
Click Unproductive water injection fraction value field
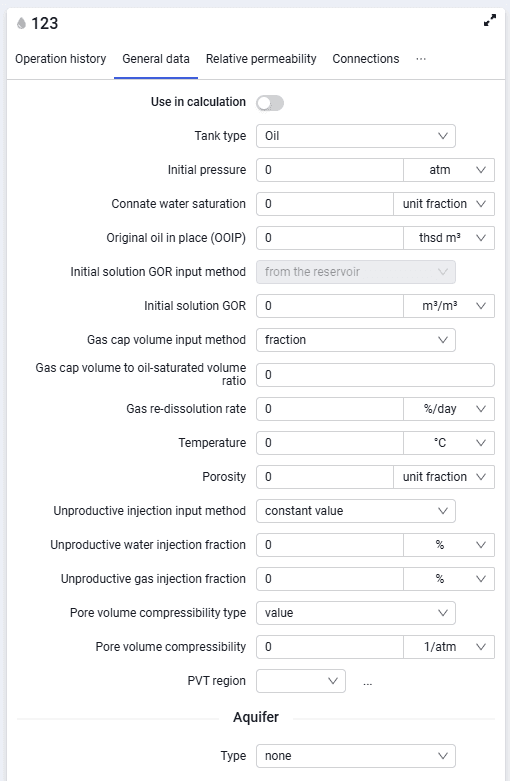tap(330, 545)
